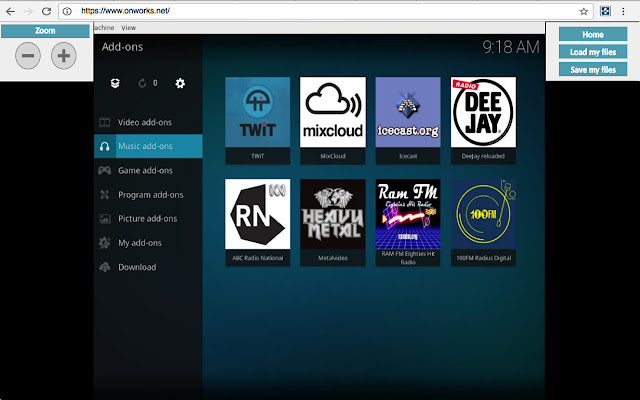The height and width of the screenshot is (400, 640).
Task: Click Load my files button
Action: click(x=593, y=52)
